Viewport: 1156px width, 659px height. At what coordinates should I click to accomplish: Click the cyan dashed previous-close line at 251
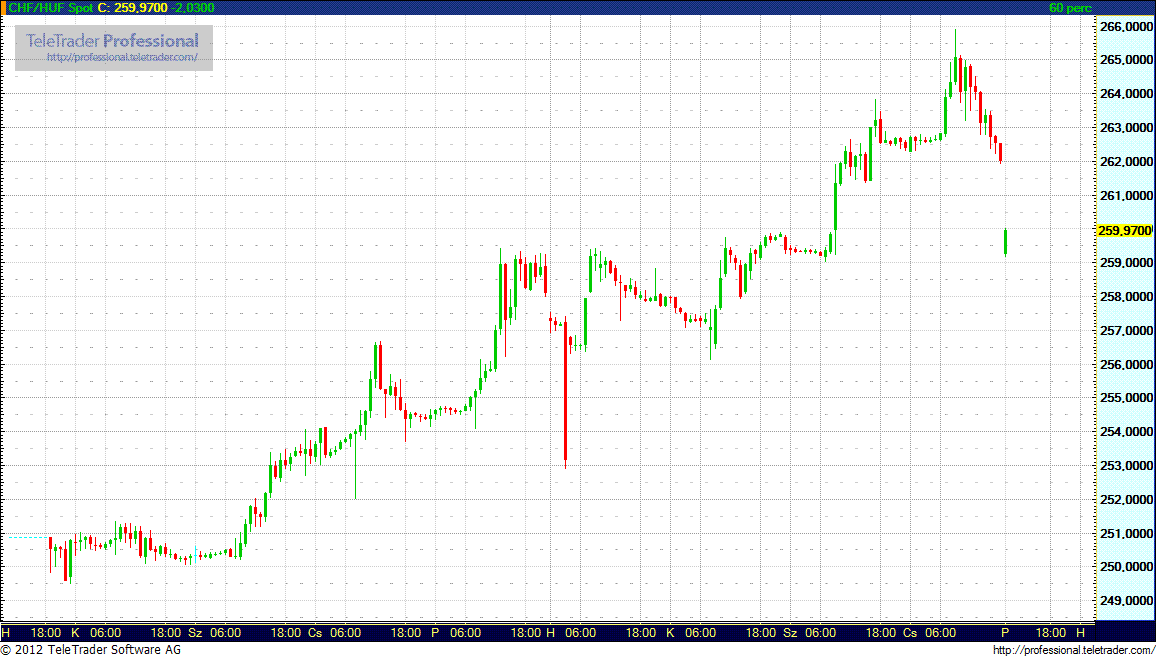28,537
